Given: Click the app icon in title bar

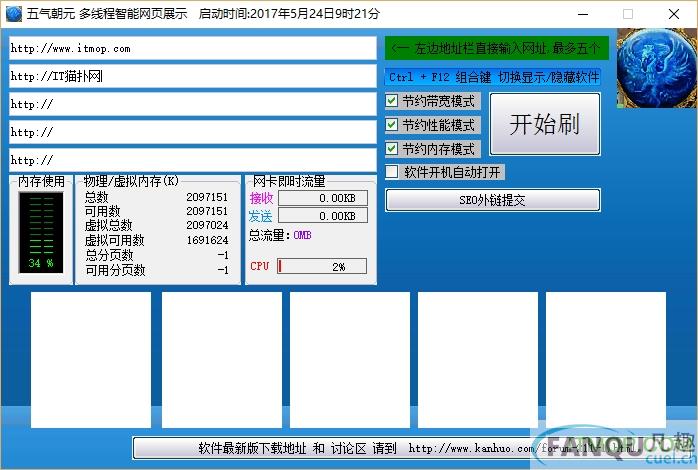Looking at the screenshot, I should tap(13, 14).
